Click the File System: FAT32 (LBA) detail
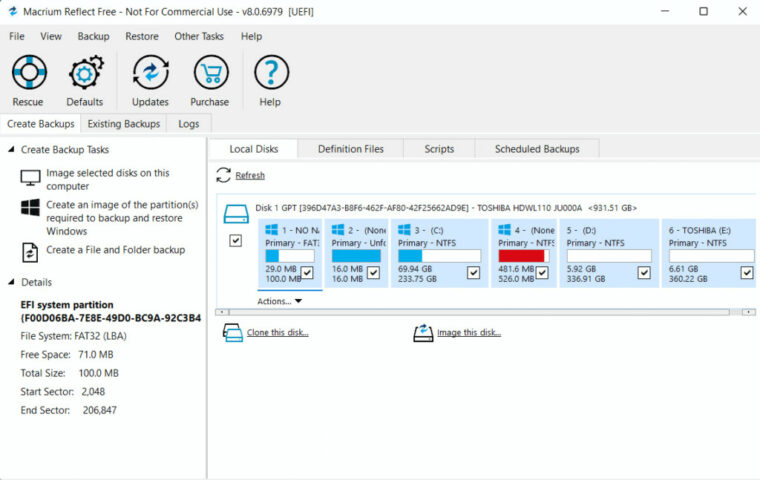 tap(73, 336)
